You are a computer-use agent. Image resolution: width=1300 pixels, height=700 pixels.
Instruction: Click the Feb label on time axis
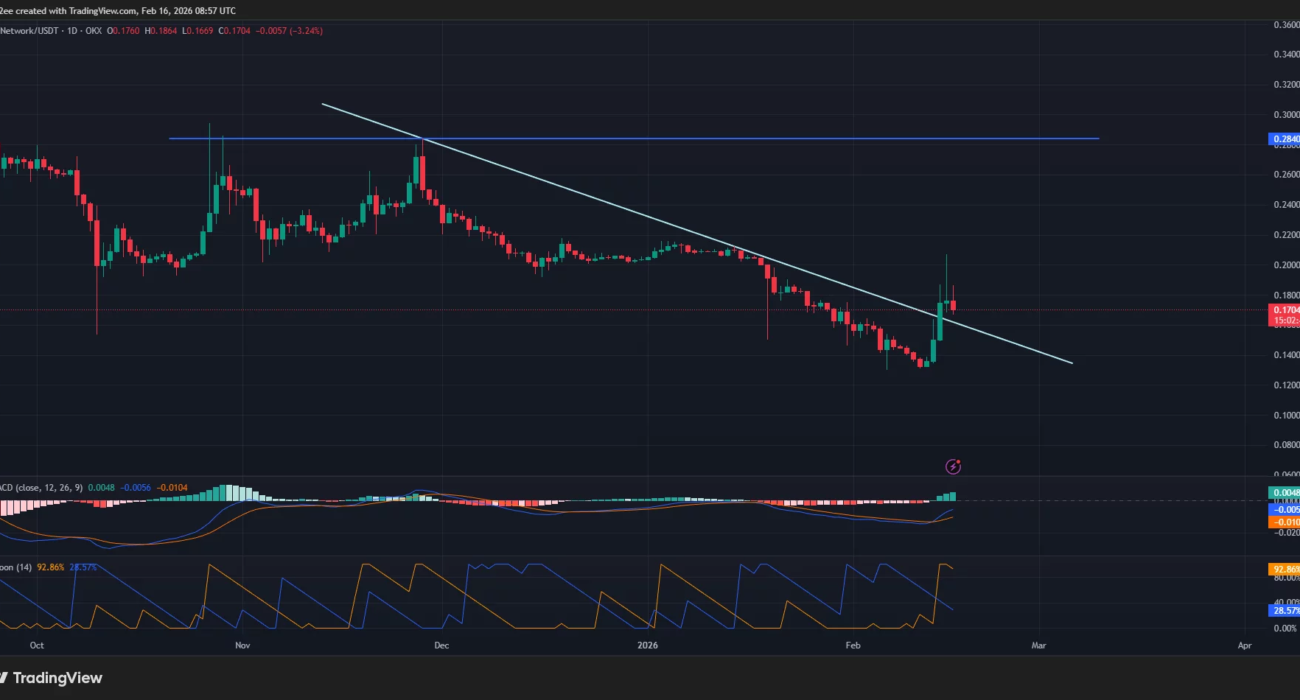(852, 646)
